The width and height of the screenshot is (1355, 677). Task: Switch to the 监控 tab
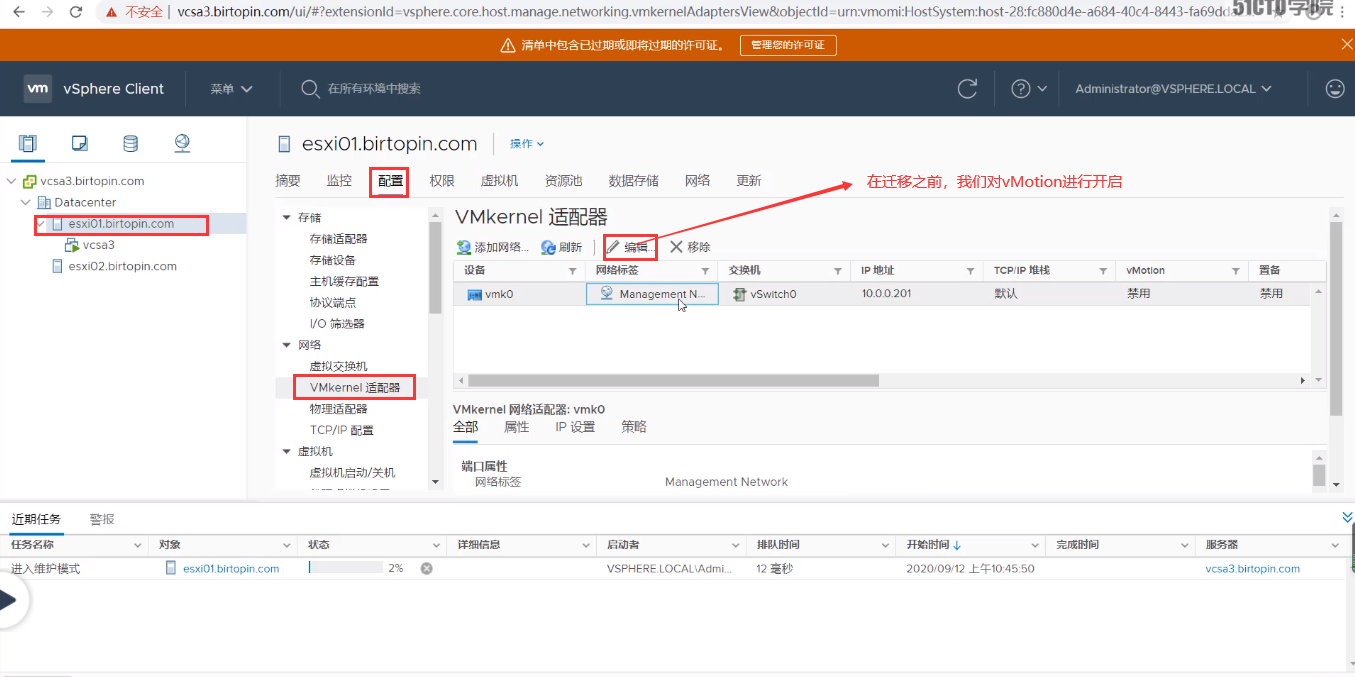click(339, 181)
